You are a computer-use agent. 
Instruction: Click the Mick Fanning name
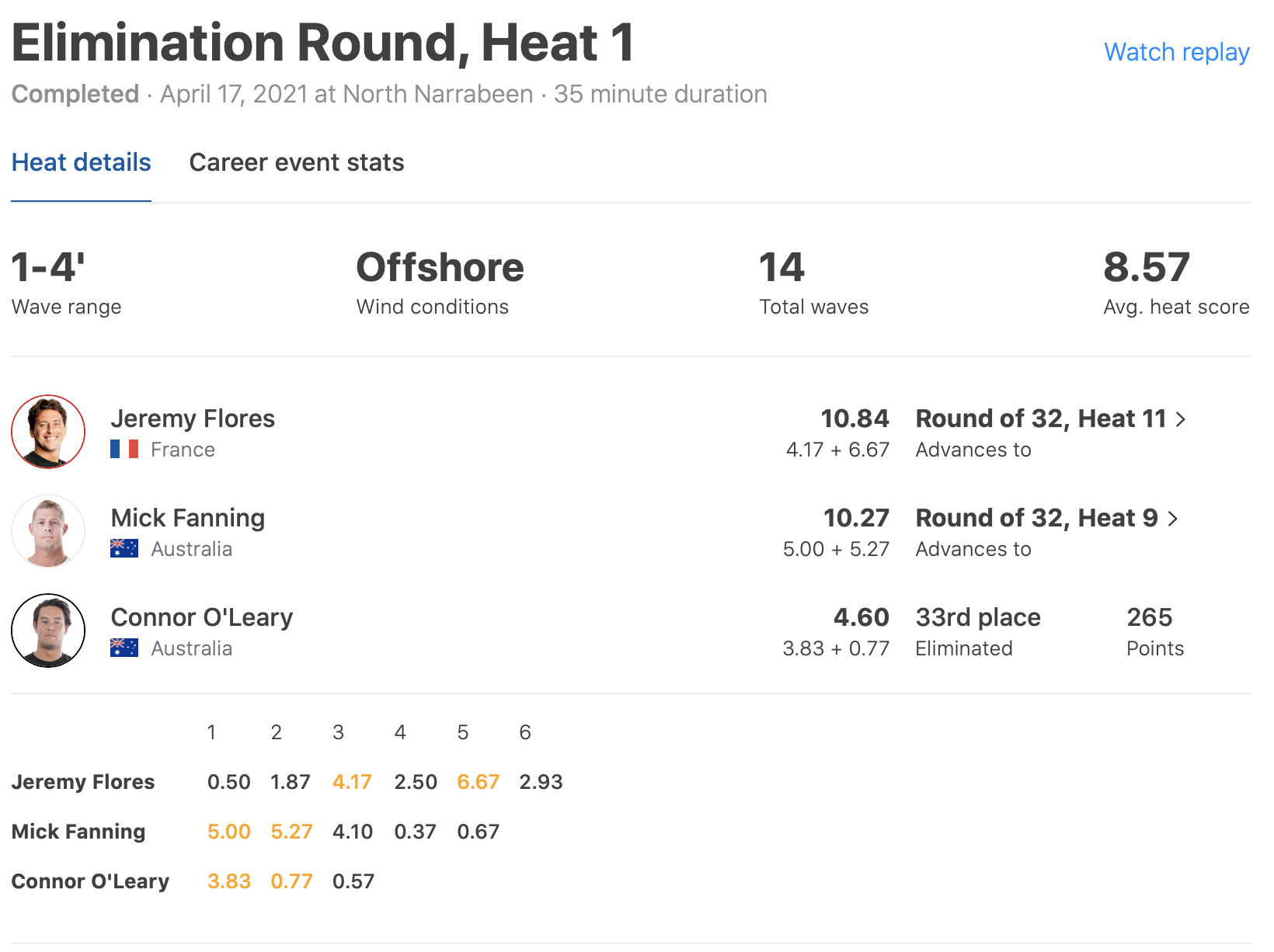[x=188, y=518]
